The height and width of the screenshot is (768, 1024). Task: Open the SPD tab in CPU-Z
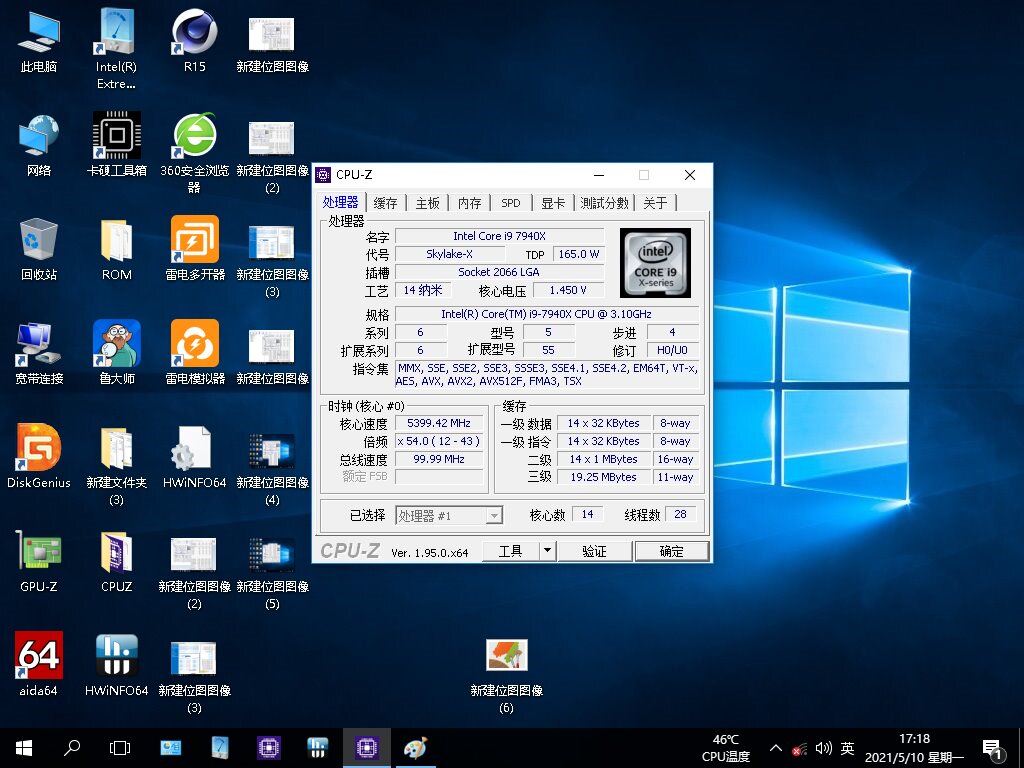[x=511, y=202]
